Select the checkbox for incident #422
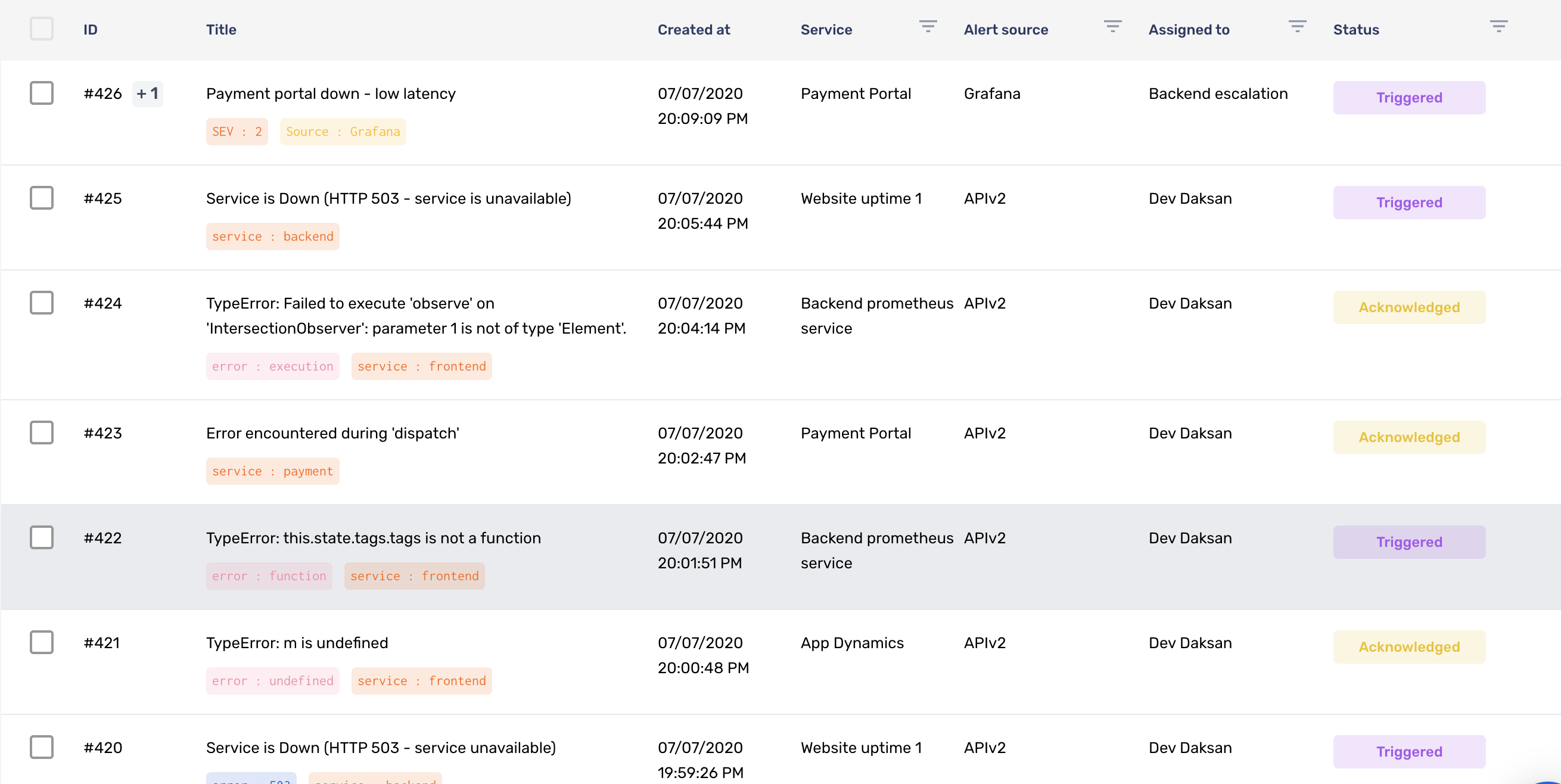 click(41, 537)
